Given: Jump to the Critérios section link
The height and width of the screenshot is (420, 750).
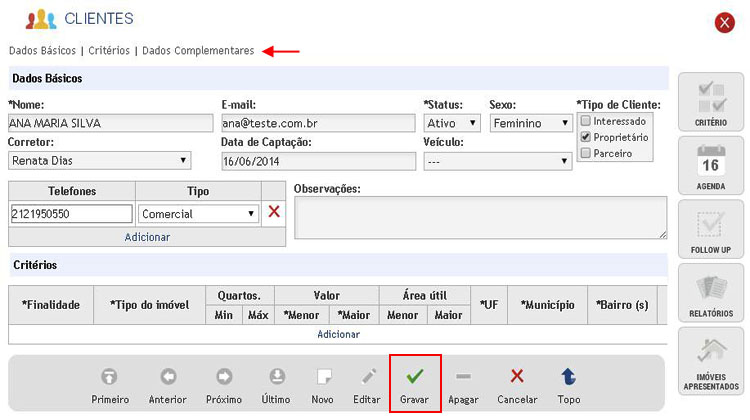Looking at the screenshot, I should pos(110,50).
